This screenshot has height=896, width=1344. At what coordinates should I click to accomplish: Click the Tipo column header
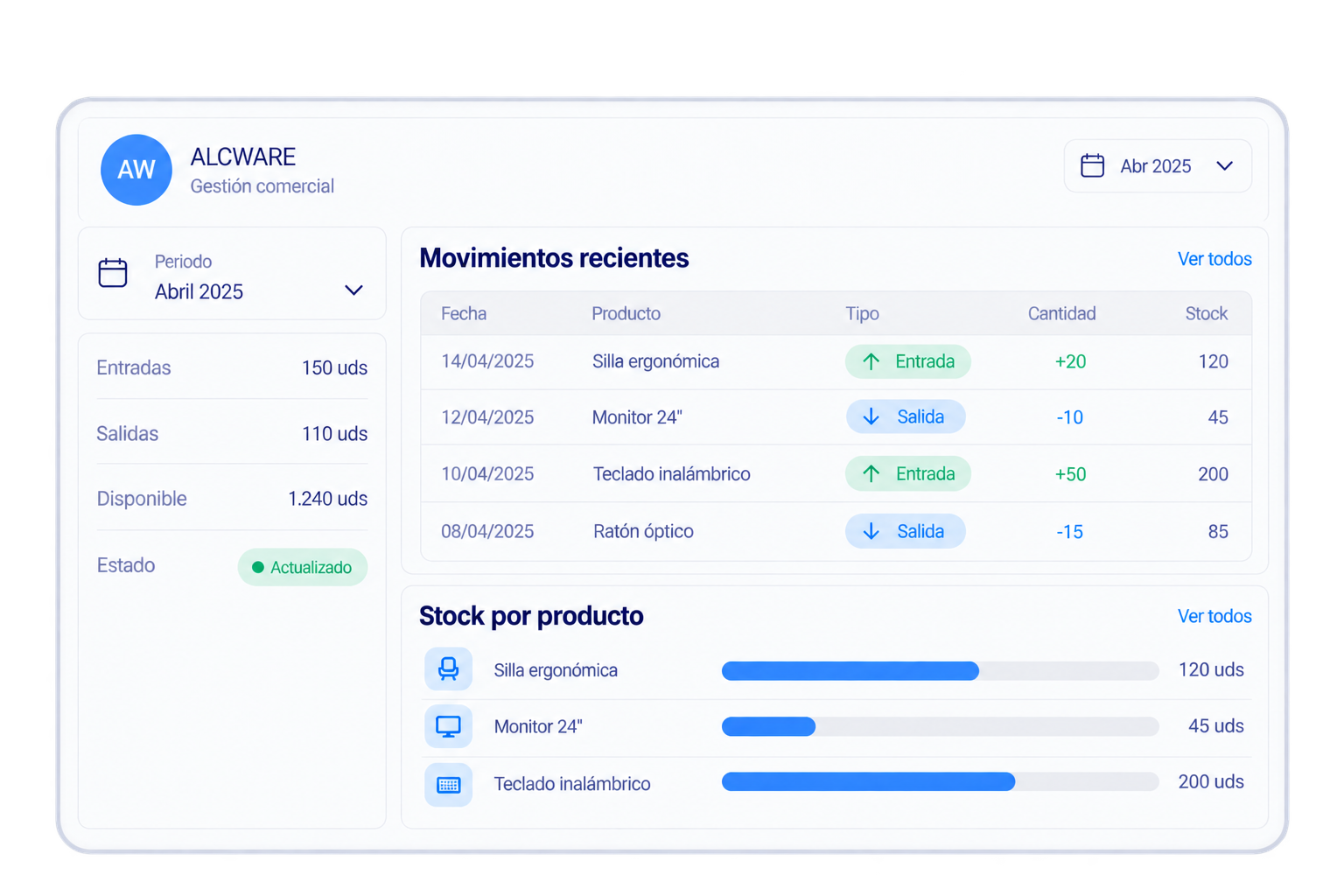tap(862, 313)
